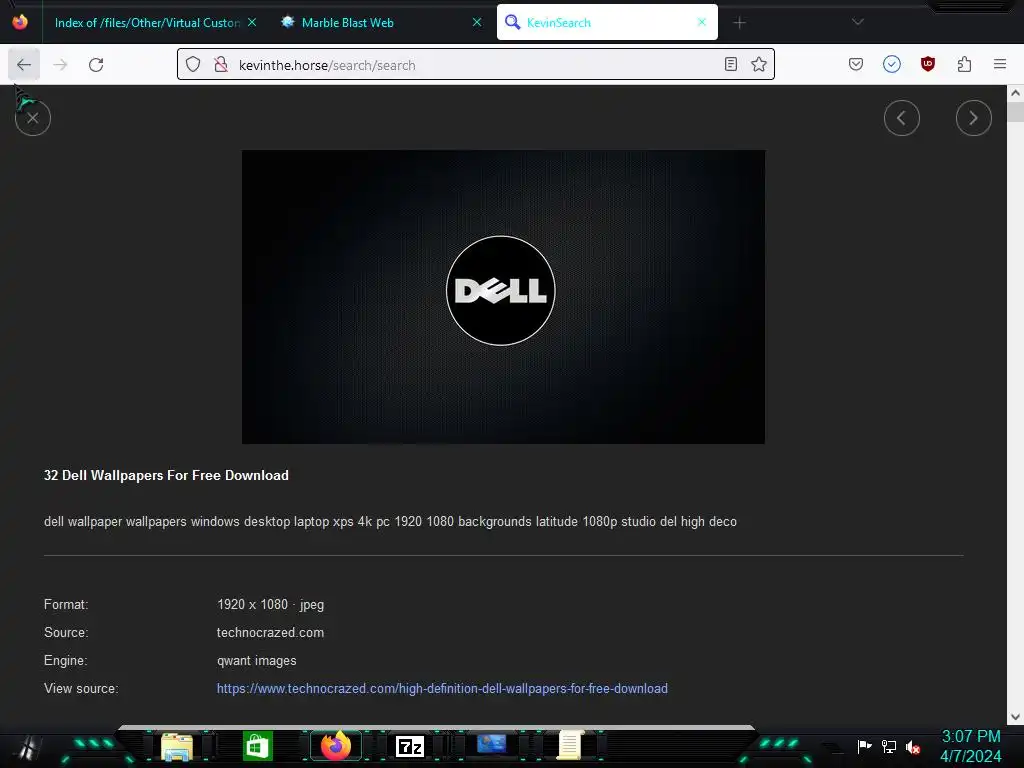1024x768 pixels.
Task: Close the Marble Blast Web tab
Action: tap(477, 22)
